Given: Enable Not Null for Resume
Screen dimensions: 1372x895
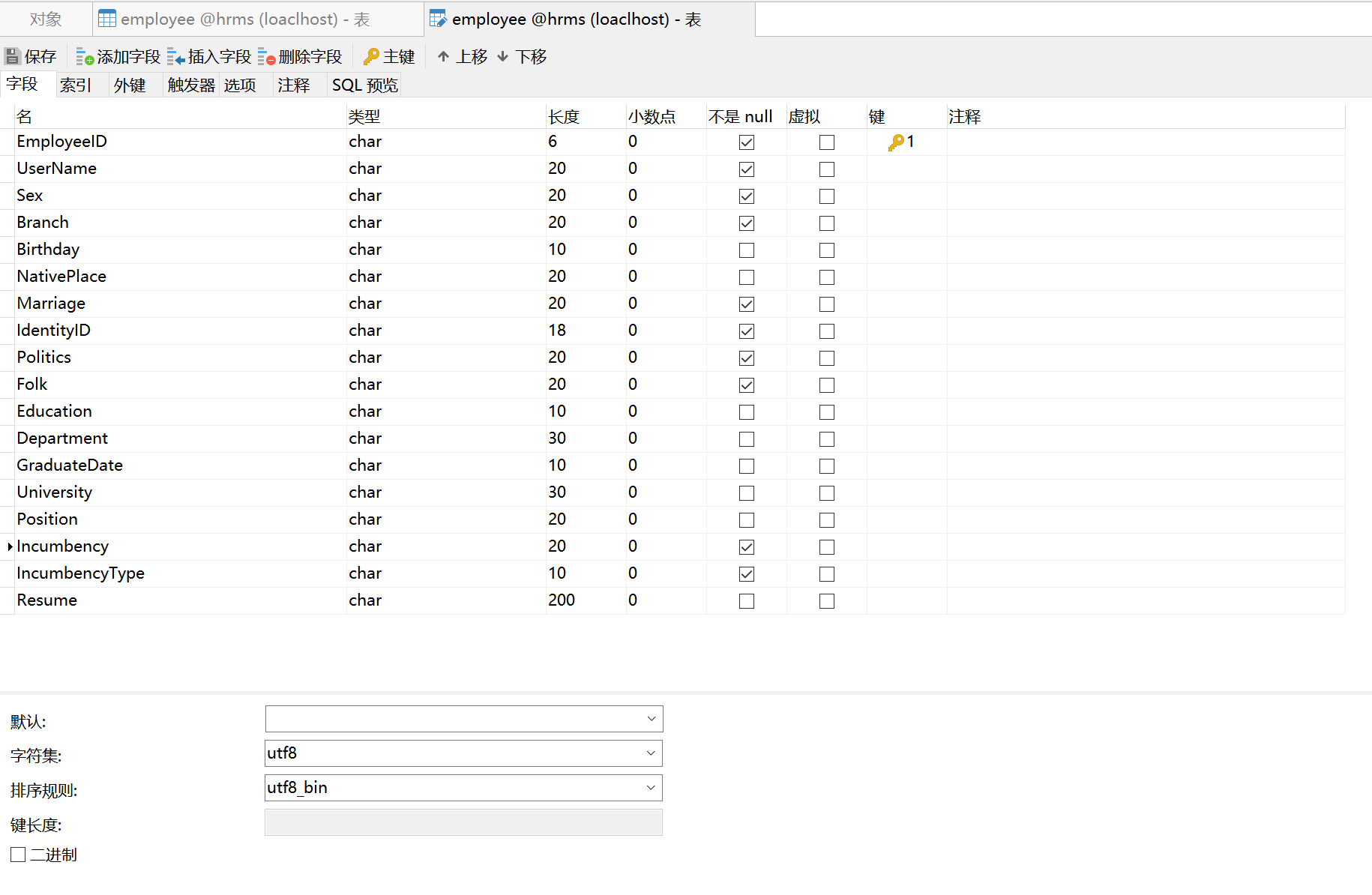Looking at the screenshot, I should click(747, 601).
